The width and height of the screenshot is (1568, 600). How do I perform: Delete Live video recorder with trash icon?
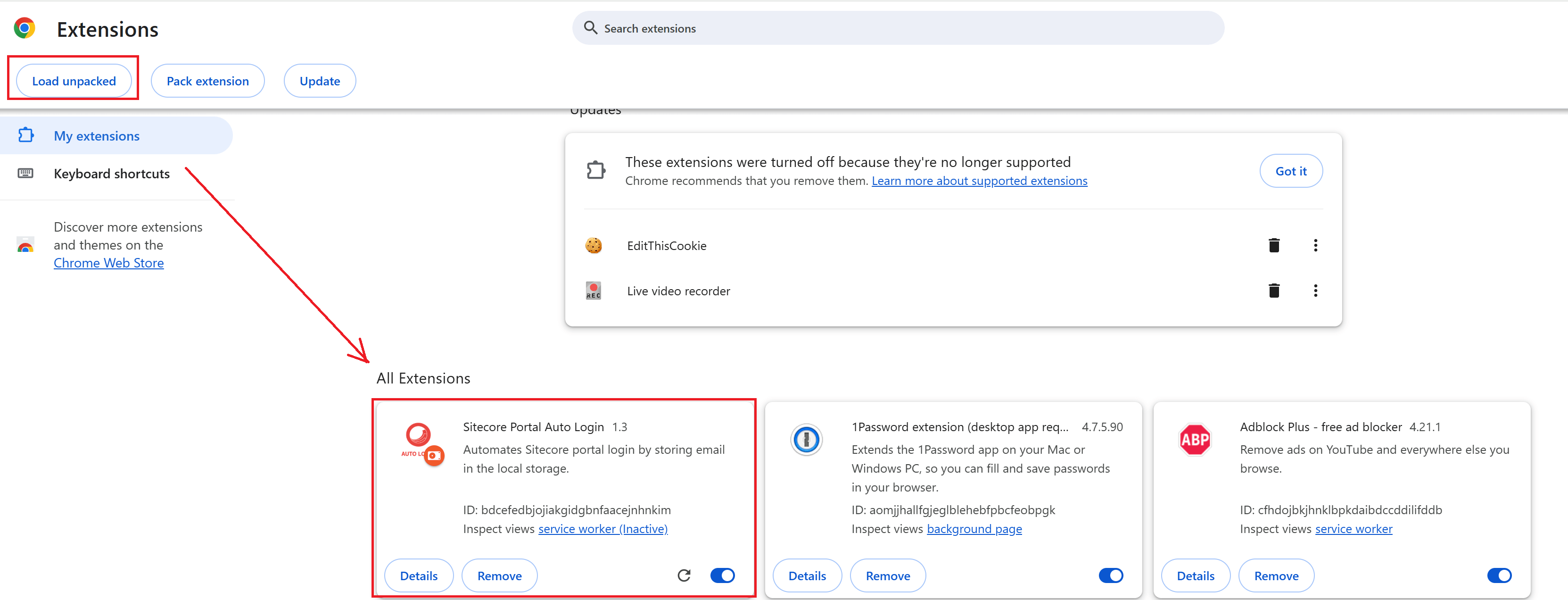[x=1273, y=291]
